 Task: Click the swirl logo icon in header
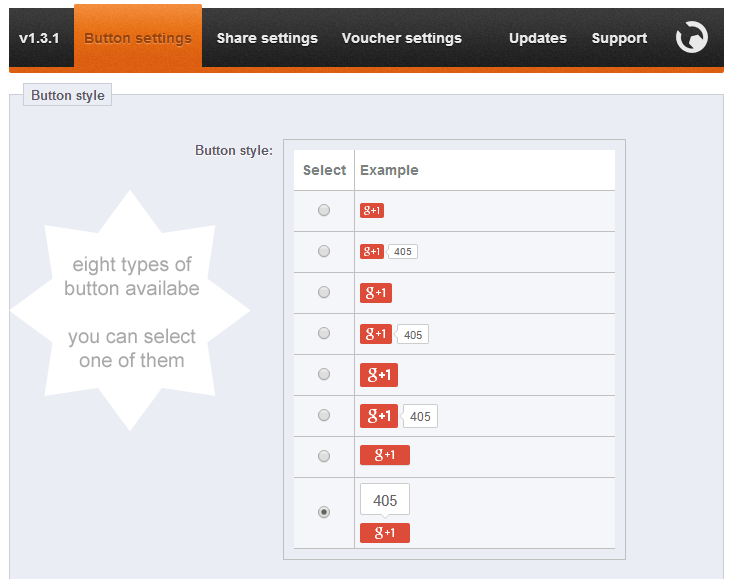(691, 38)
